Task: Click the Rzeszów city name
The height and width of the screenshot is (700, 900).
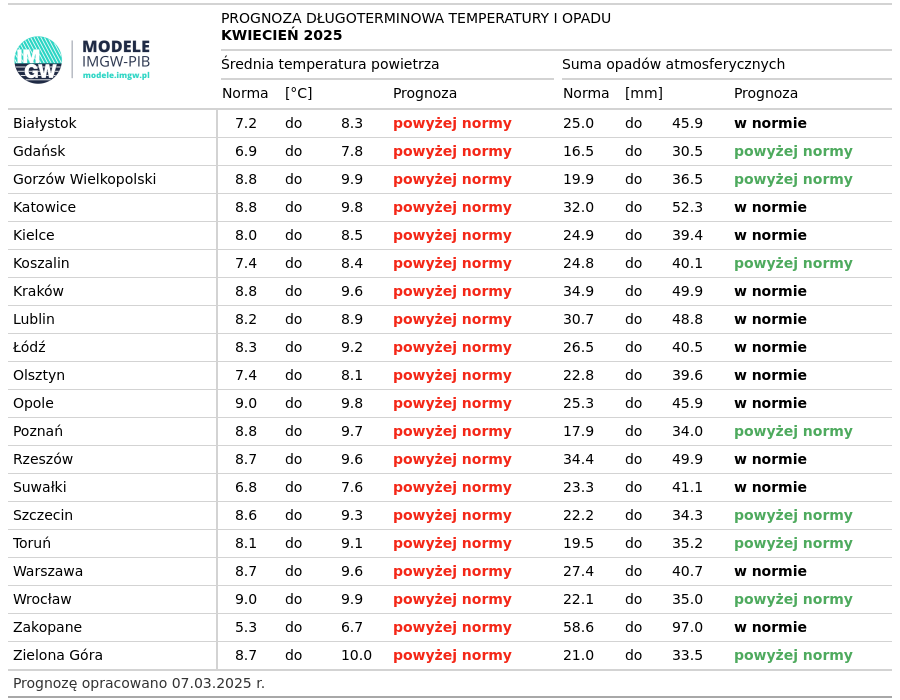Action: [43, 460]
